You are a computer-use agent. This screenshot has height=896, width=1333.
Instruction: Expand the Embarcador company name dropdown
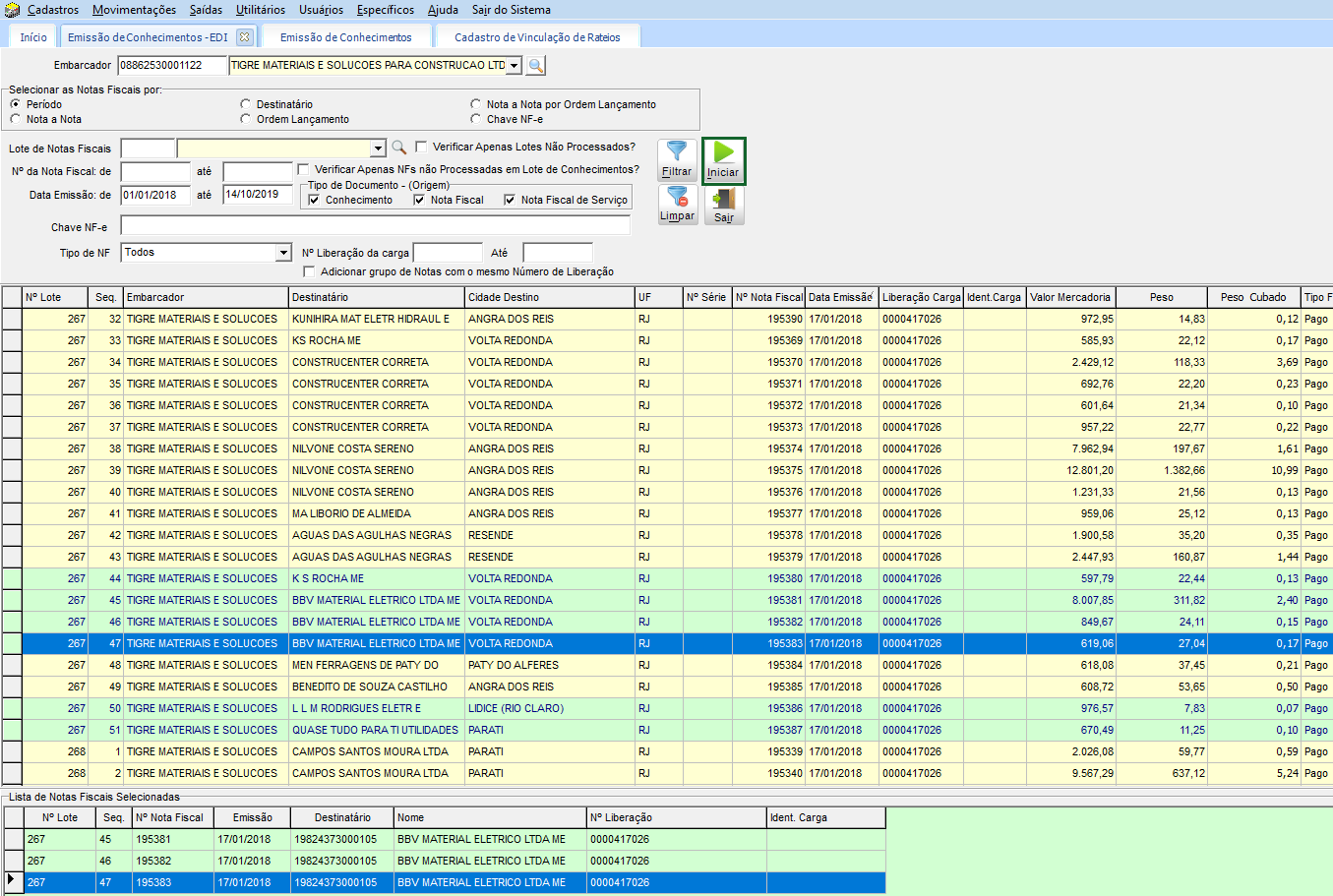[514, 66]
